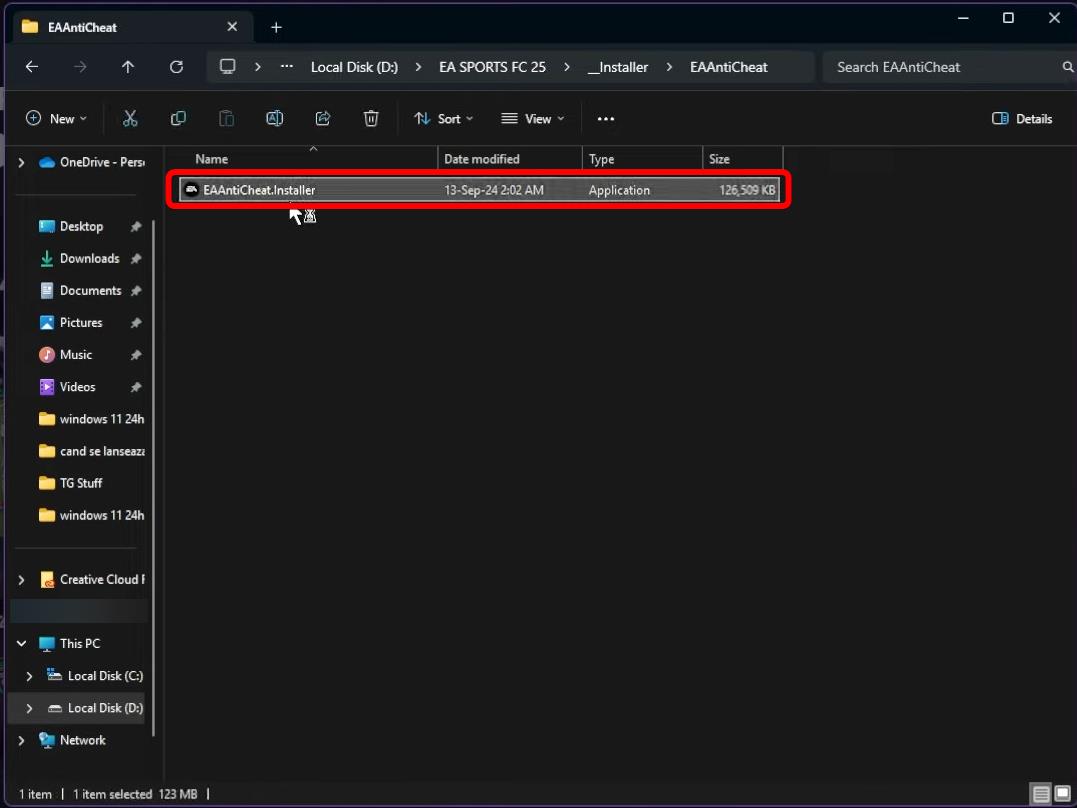Viewport: 1077px width, 808px height.
Task: Go forward with the right arrow
Action: point(80,67)
